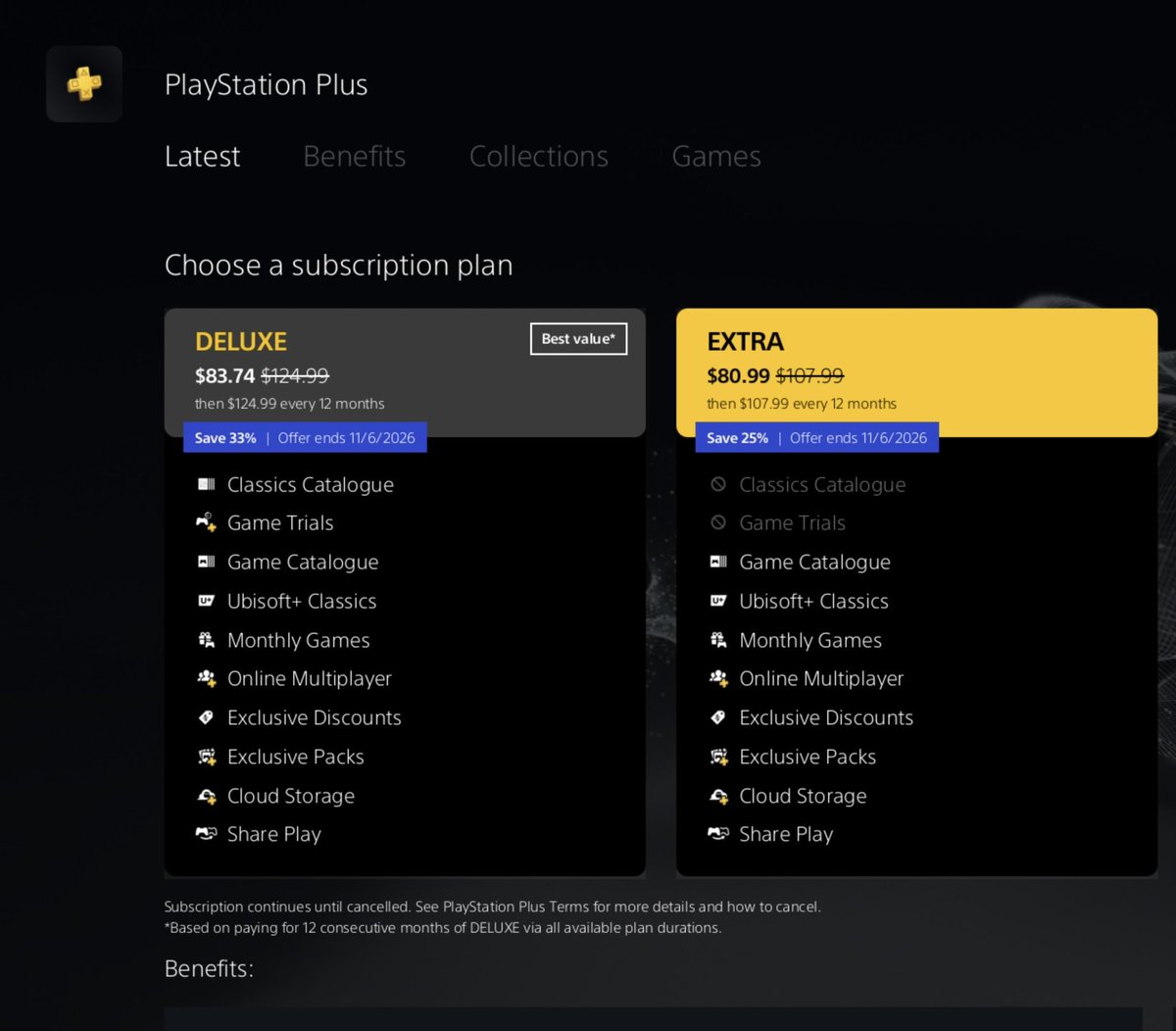The width and height of the screenshot is (1176, 1031).
Task: Click EXTRA unavailable Classics Catalogue icon
Action: pyautogui.click(x=718, y=484)
